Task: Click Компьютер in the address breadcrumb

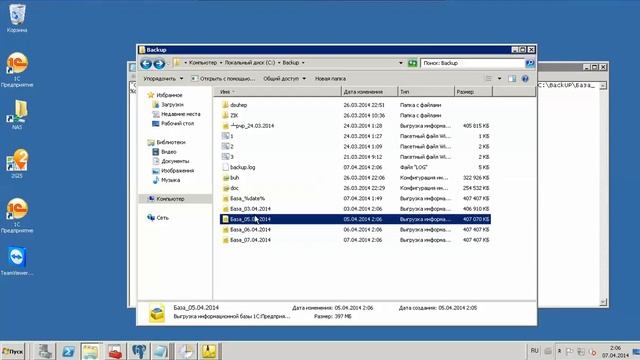Action: (203, 63)
